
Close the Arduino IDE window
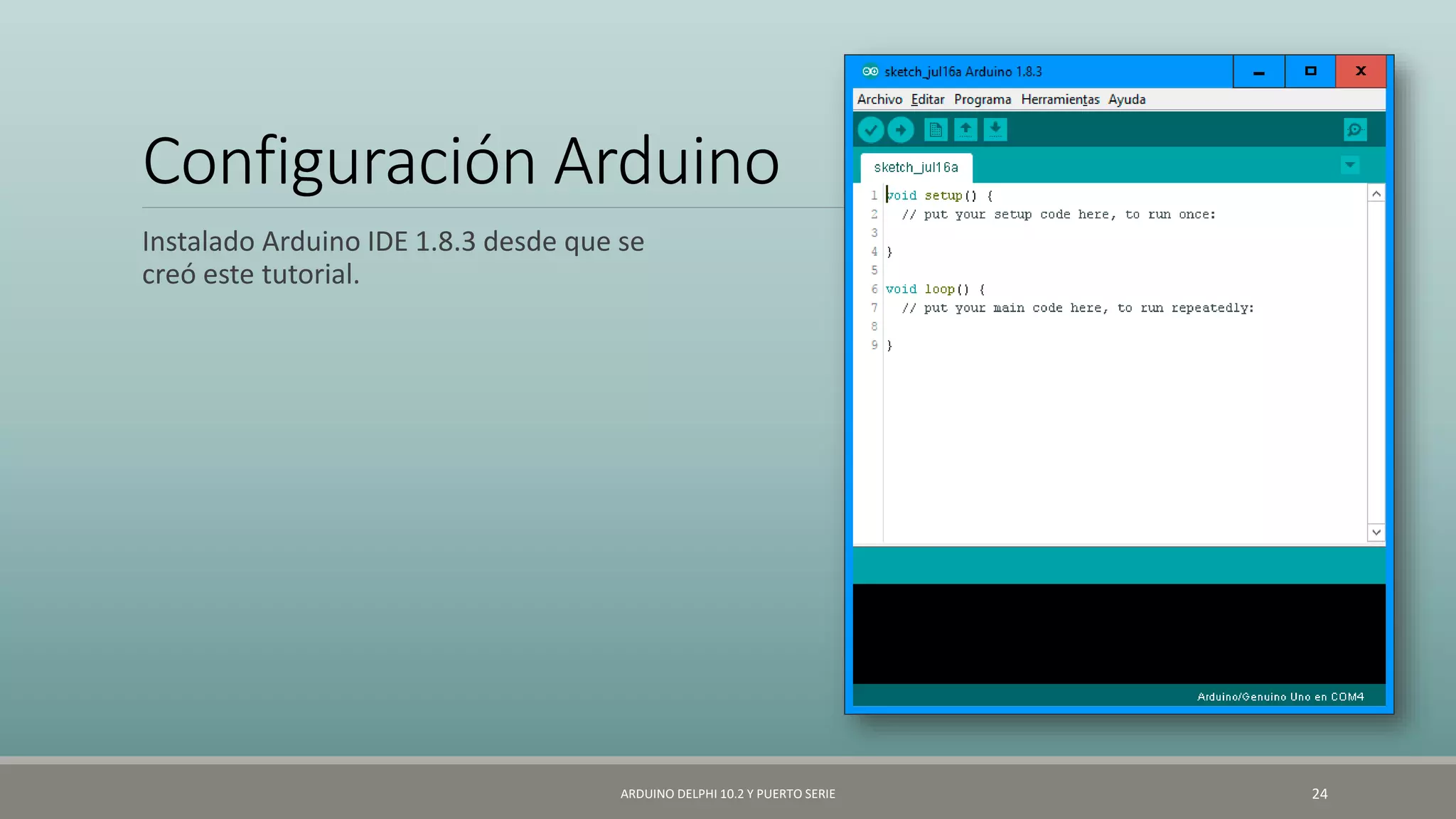point(1361,71)
